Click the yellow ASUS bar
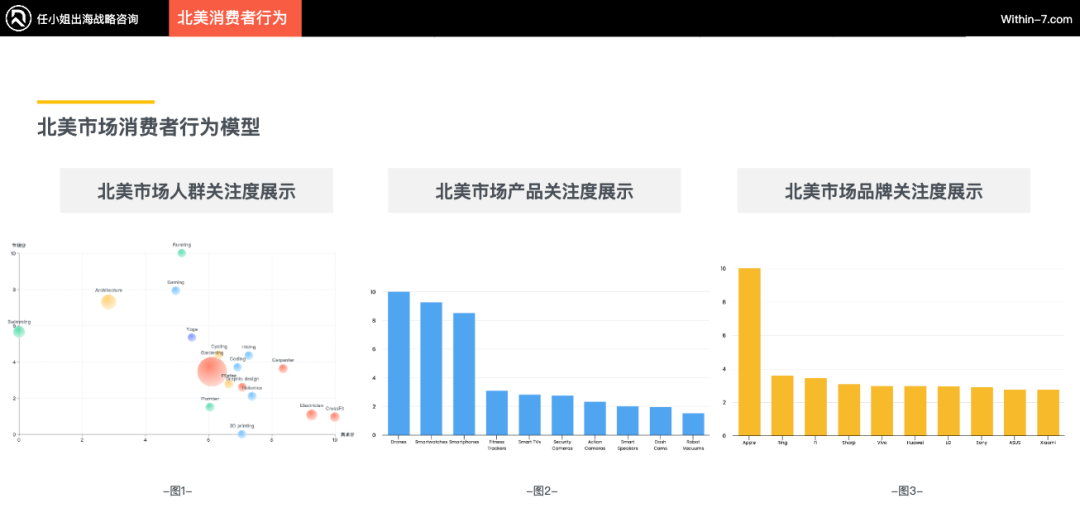The height and width of the screenshot is (508, 1080). 1015,412
